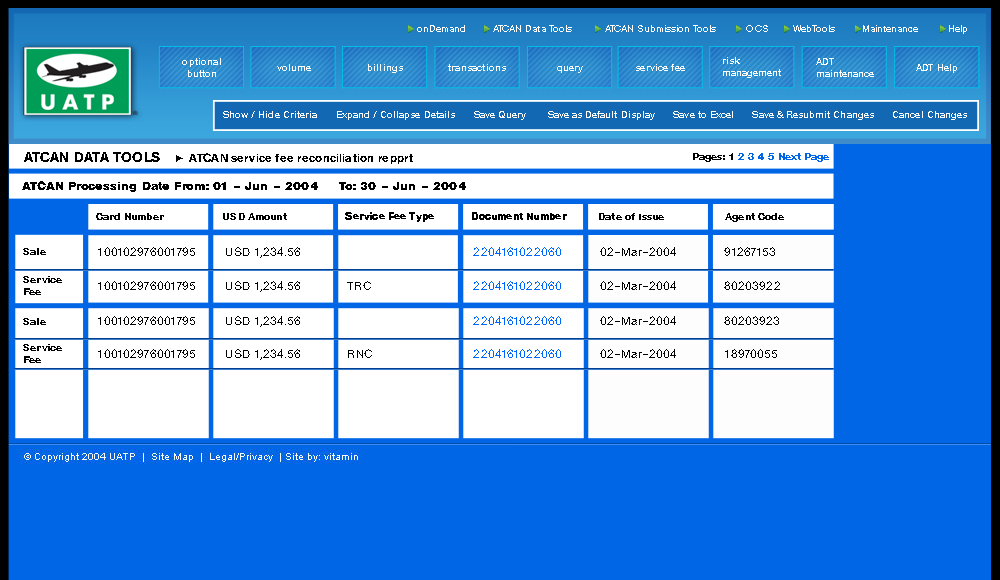Open the service fee tab
Screen dimensions: 1000x580
pos(660,68)
